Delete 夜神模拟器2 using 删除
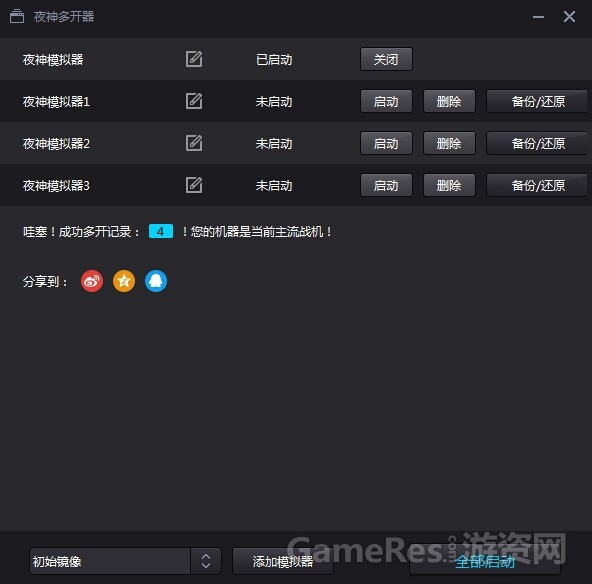Image resolution: width=592 pixels, height=584 pixels. (449, 143)
